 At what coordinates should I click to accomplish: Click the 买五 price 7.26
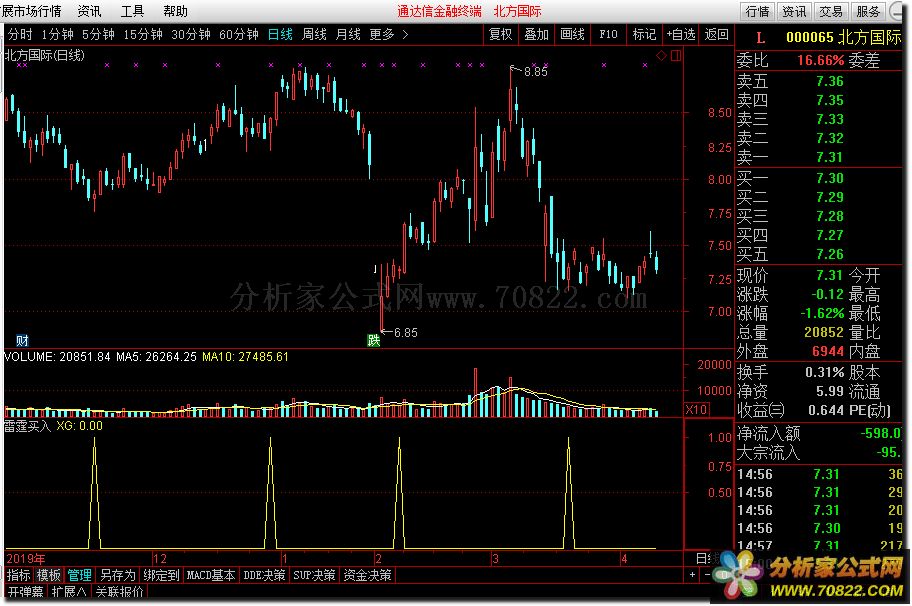[829, 254]
